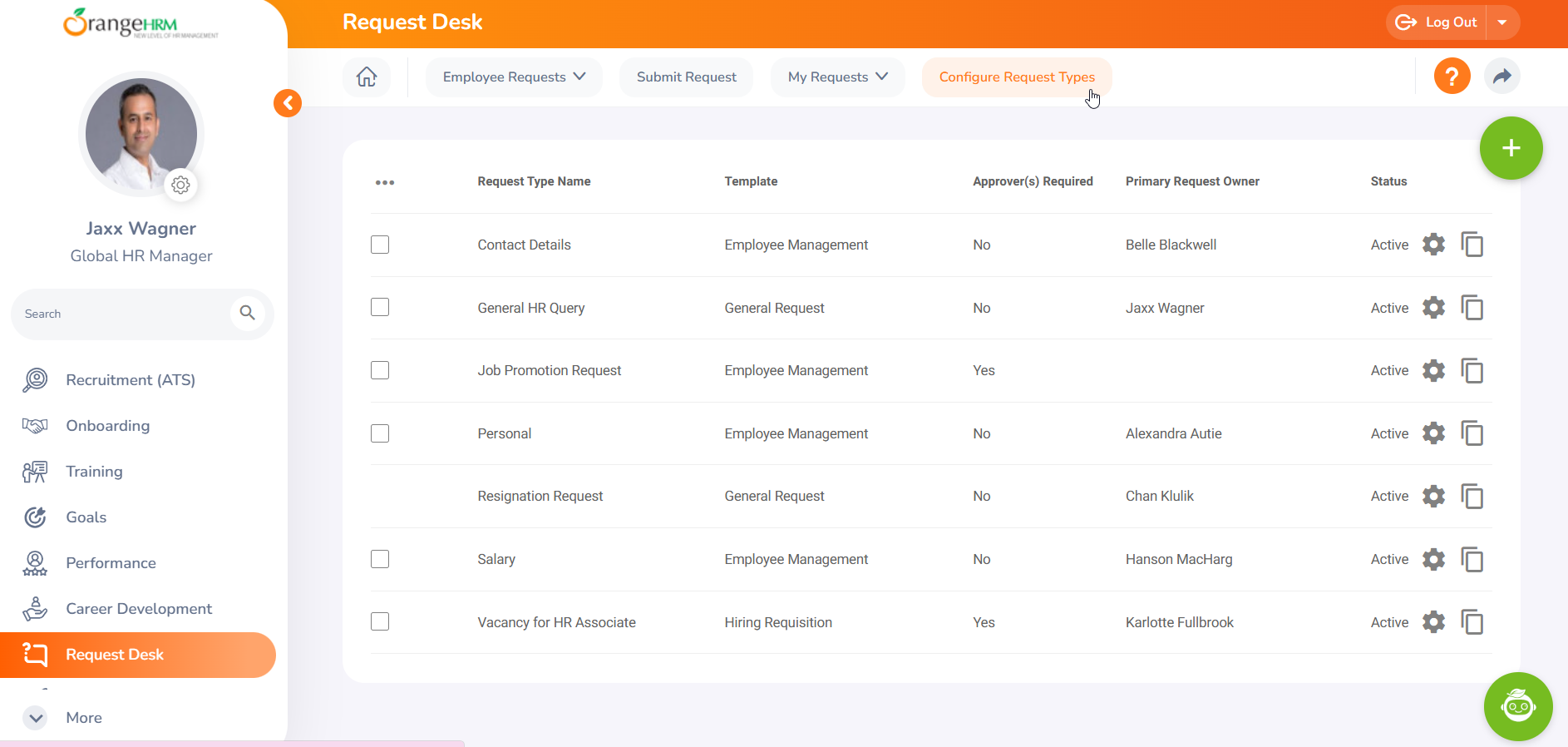Click profile picture settings gear icon
This screenshot has height=747, width=1568.
click(x=180, y=185)
